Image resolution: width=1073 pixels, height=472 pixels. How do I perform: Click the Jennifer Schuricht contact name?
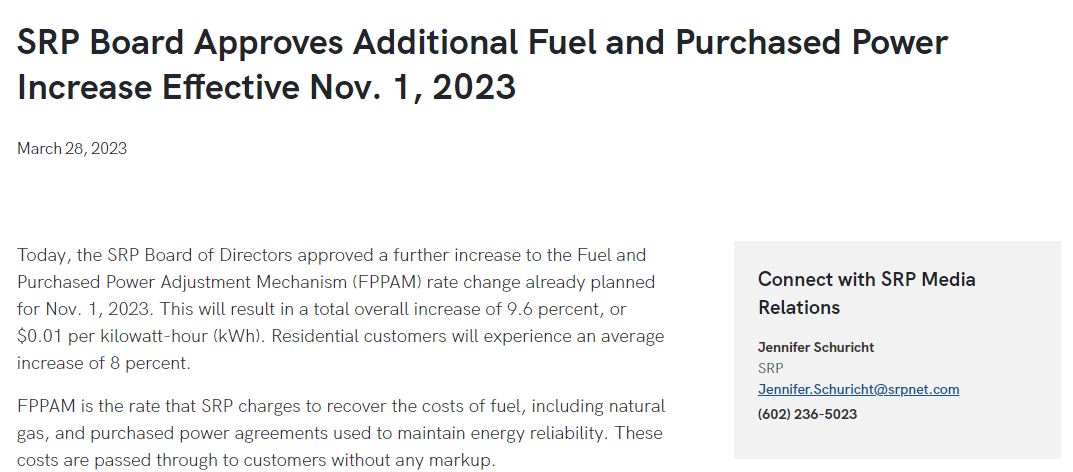(816, 348)
